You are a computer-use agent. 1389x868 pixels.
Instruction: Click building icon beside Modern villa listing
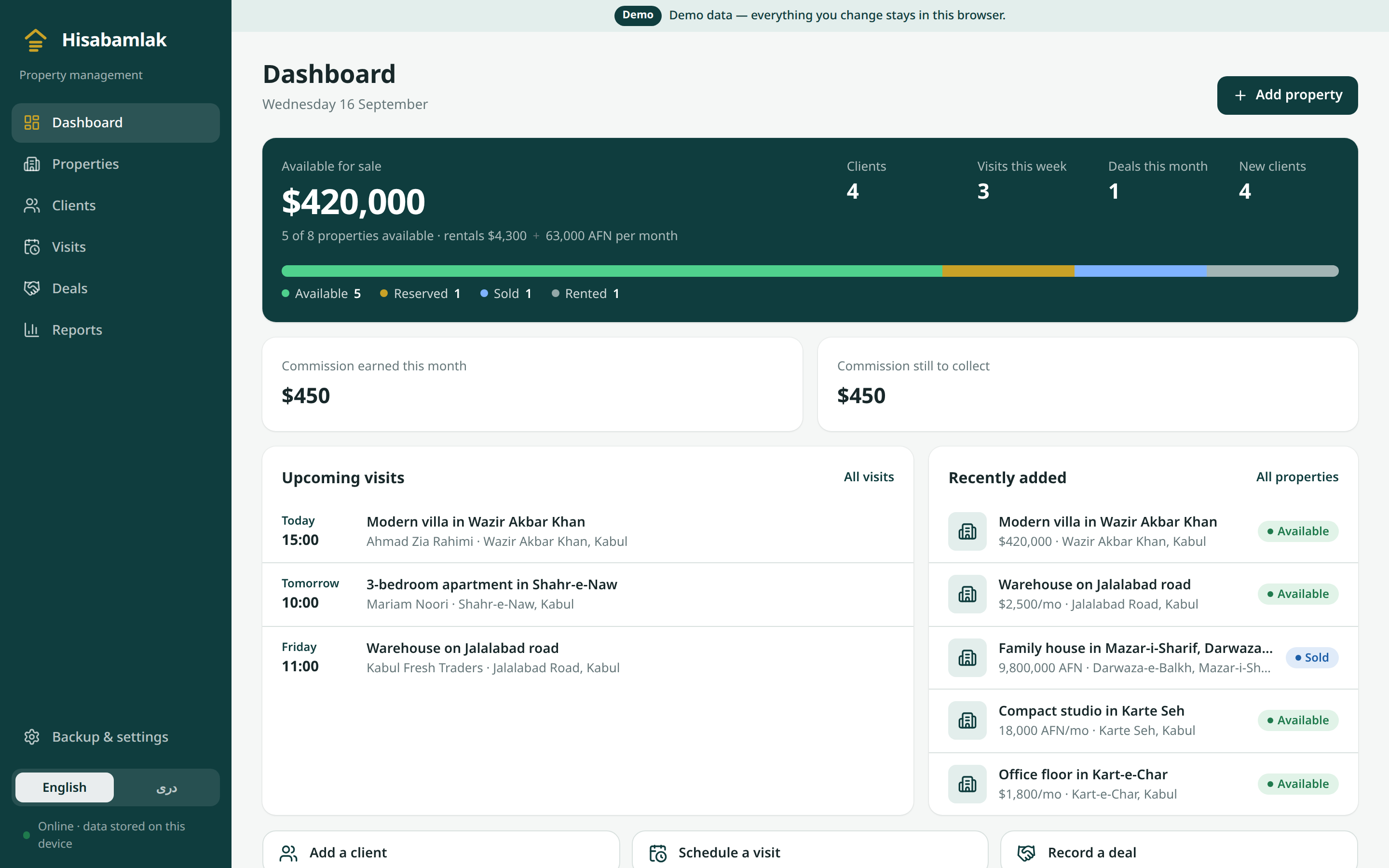(x=967, y=531)
